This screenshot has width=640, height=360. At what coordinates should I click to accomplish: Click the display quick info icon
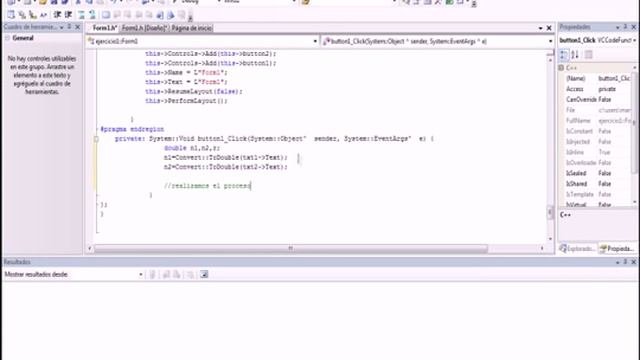pyautogui.click(x=33, y=15)
